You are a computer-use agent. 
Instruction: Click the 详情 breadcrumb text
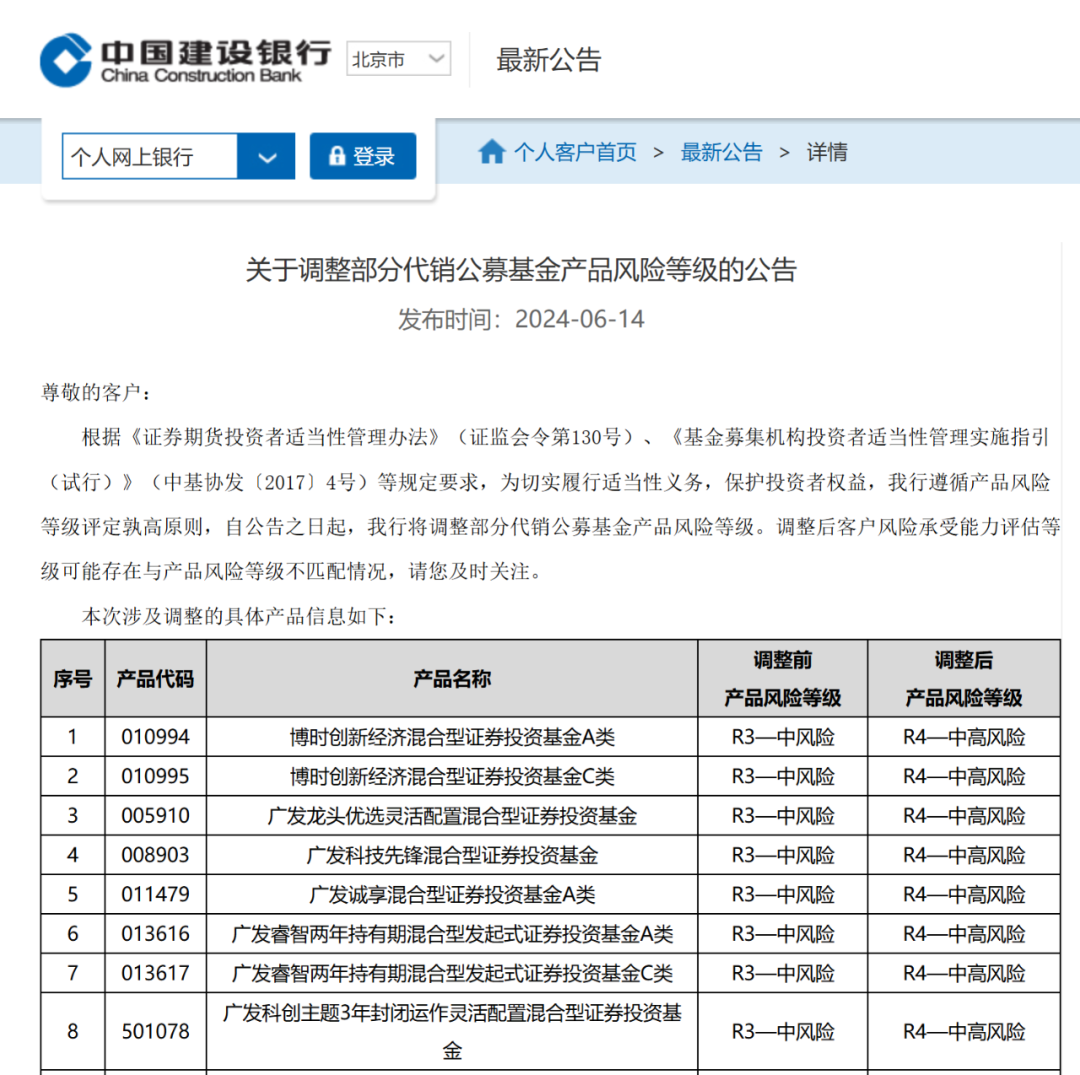[827, 152]
